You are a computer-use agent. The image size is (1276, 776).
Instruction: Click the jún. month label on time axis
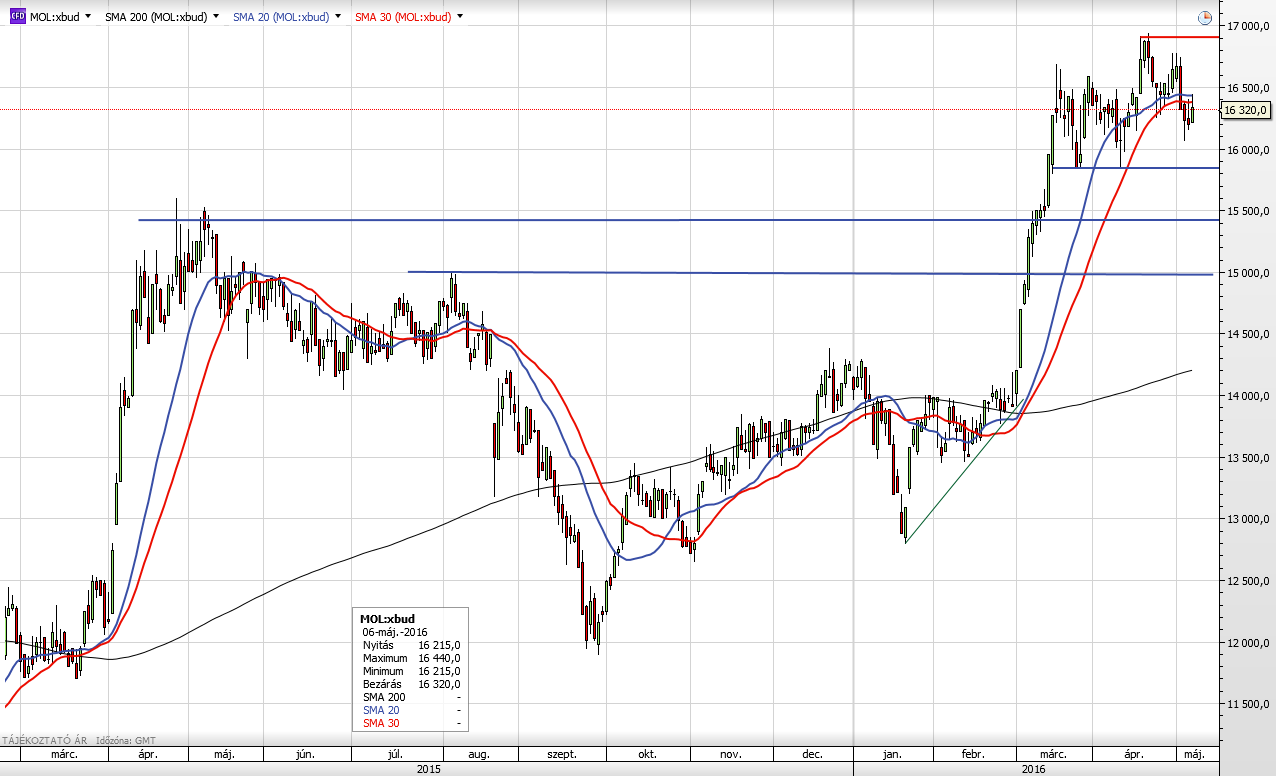tap(307, 754)
